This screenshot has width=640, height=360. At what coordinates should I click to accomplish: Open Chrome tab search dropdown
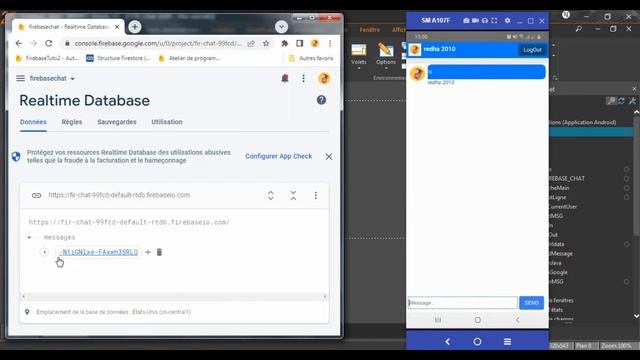tap(281, 27)
